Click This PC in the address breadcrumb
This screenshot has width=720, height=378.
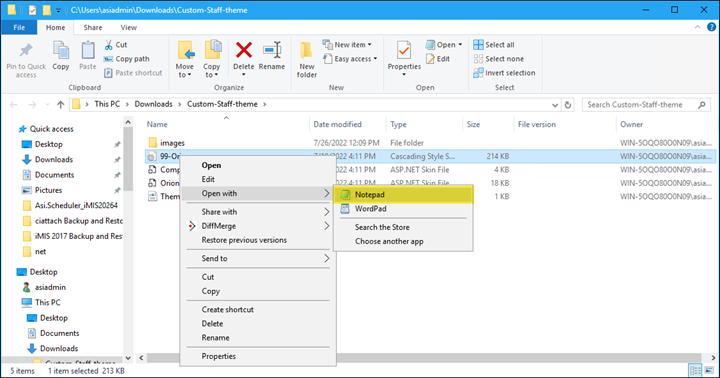tap(107, 104)
